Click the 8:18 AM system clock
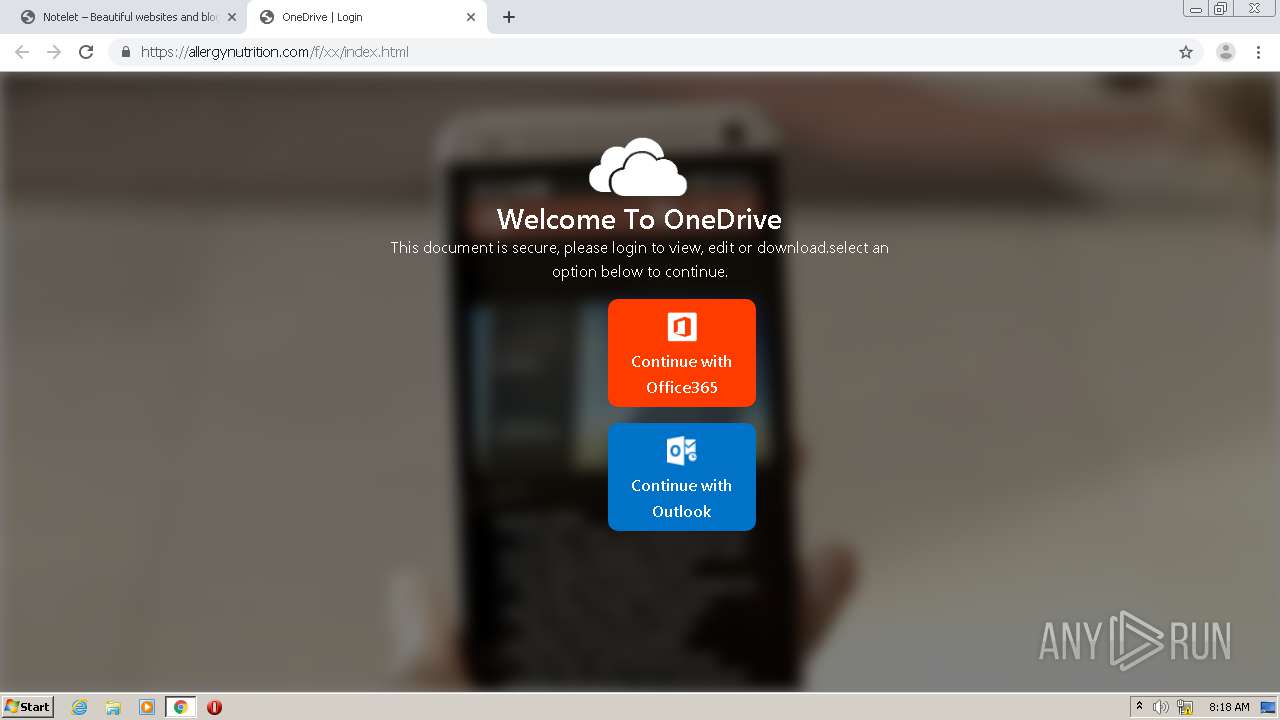Viewport: 1280px width, 720px height. (1229, 707)
